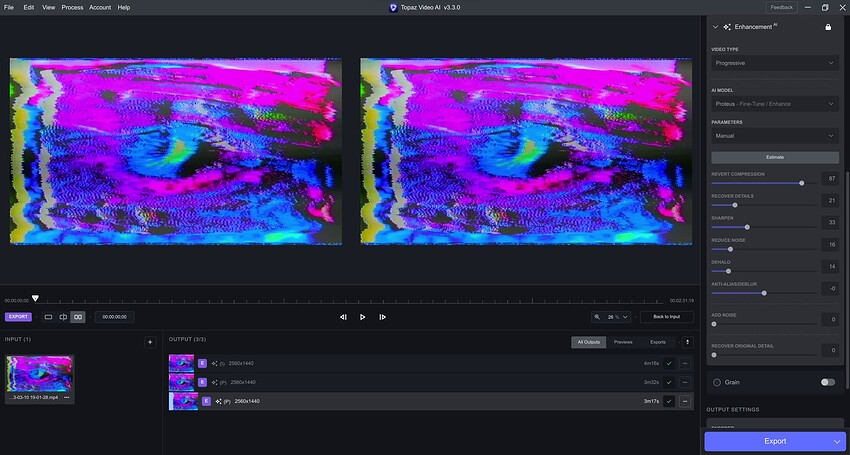Image resolution: width=850 pixels, height=455 pixels.
Task: Lock the Enhancement settings with padlock icon
Action: (x=828, y=27)
